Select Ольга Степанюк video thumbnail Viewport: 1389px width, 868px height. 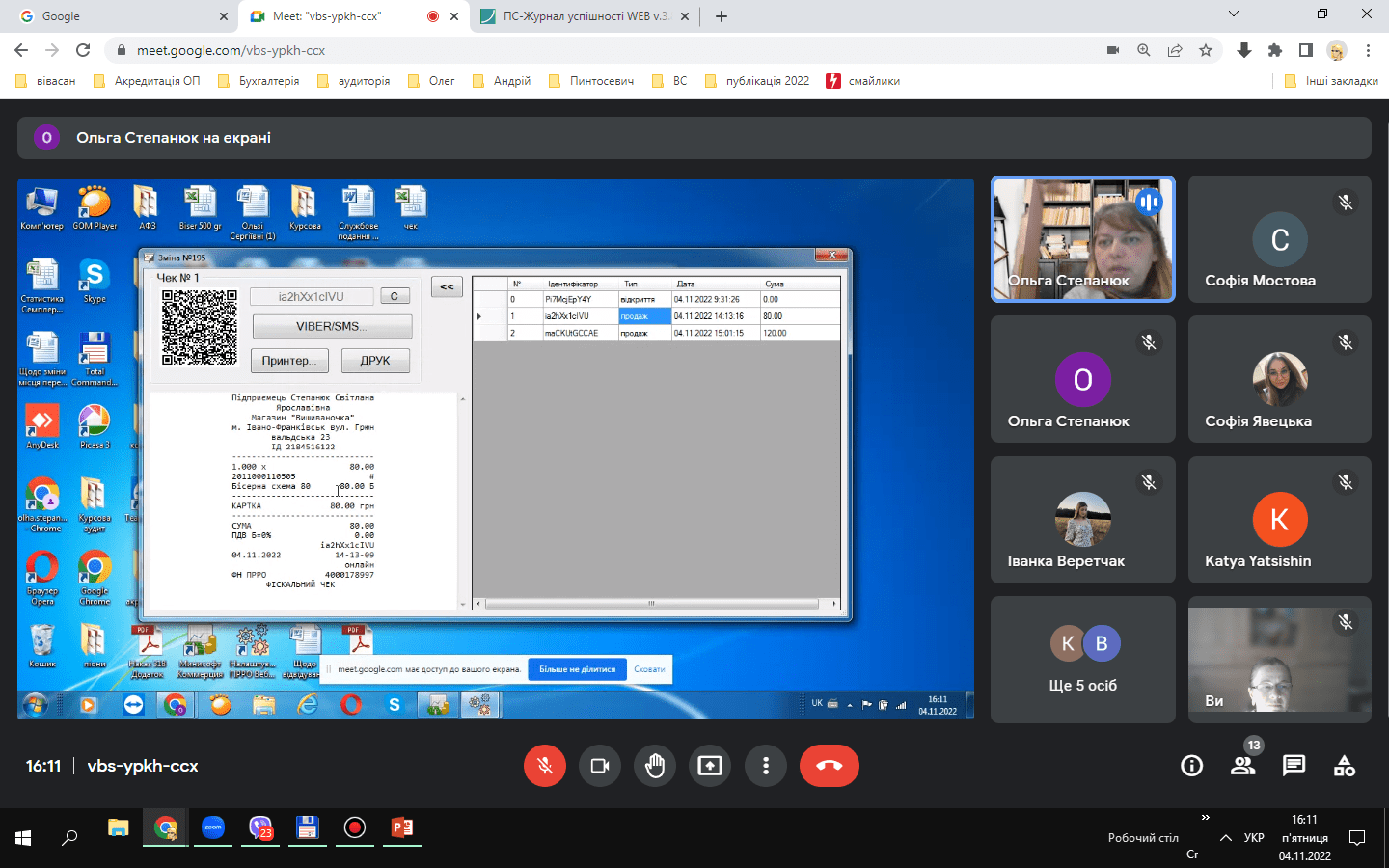[1082, 239]
